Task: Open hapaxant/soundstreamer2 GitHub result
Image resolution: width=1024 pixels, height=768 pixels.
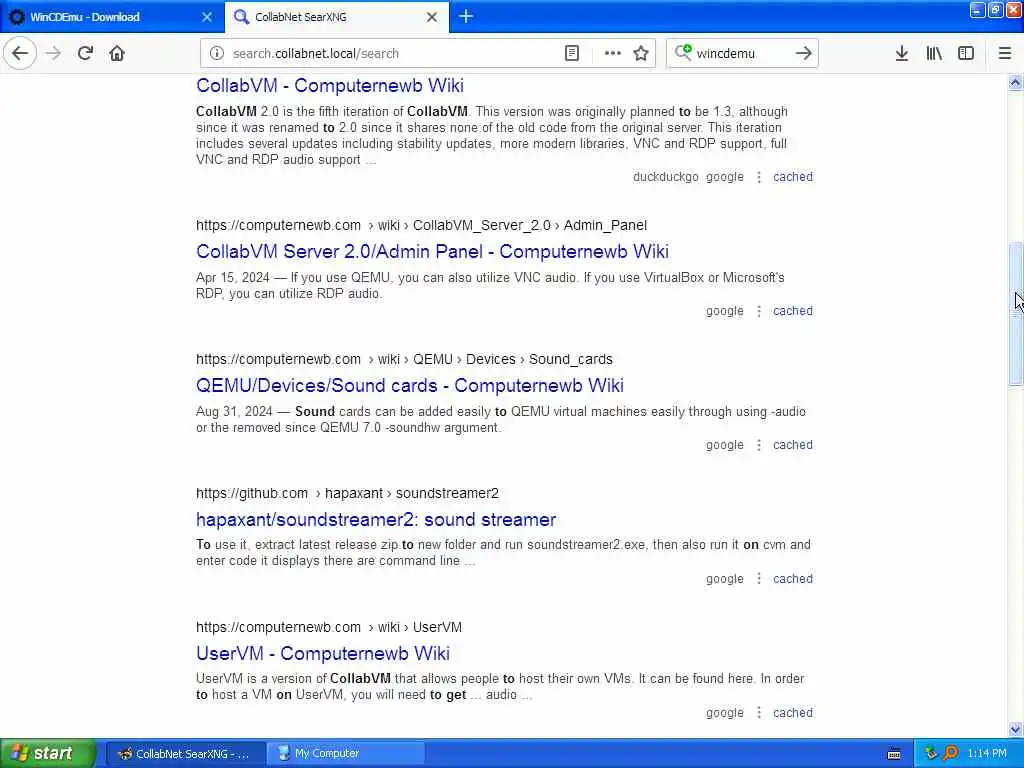Action: (376, 519)
